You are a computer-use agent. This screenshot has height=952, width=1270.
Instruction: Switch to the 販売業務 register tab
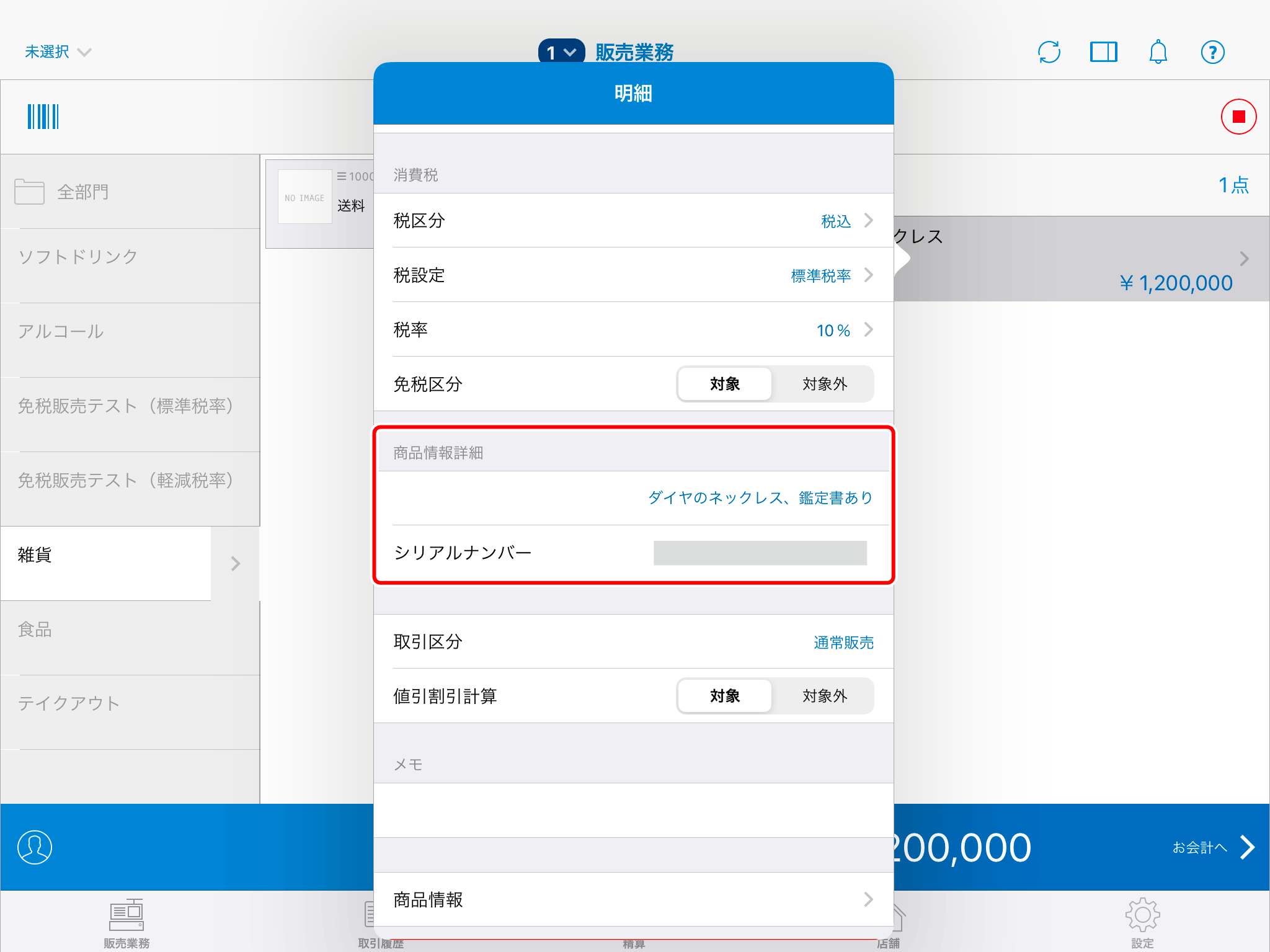(127, 922)
